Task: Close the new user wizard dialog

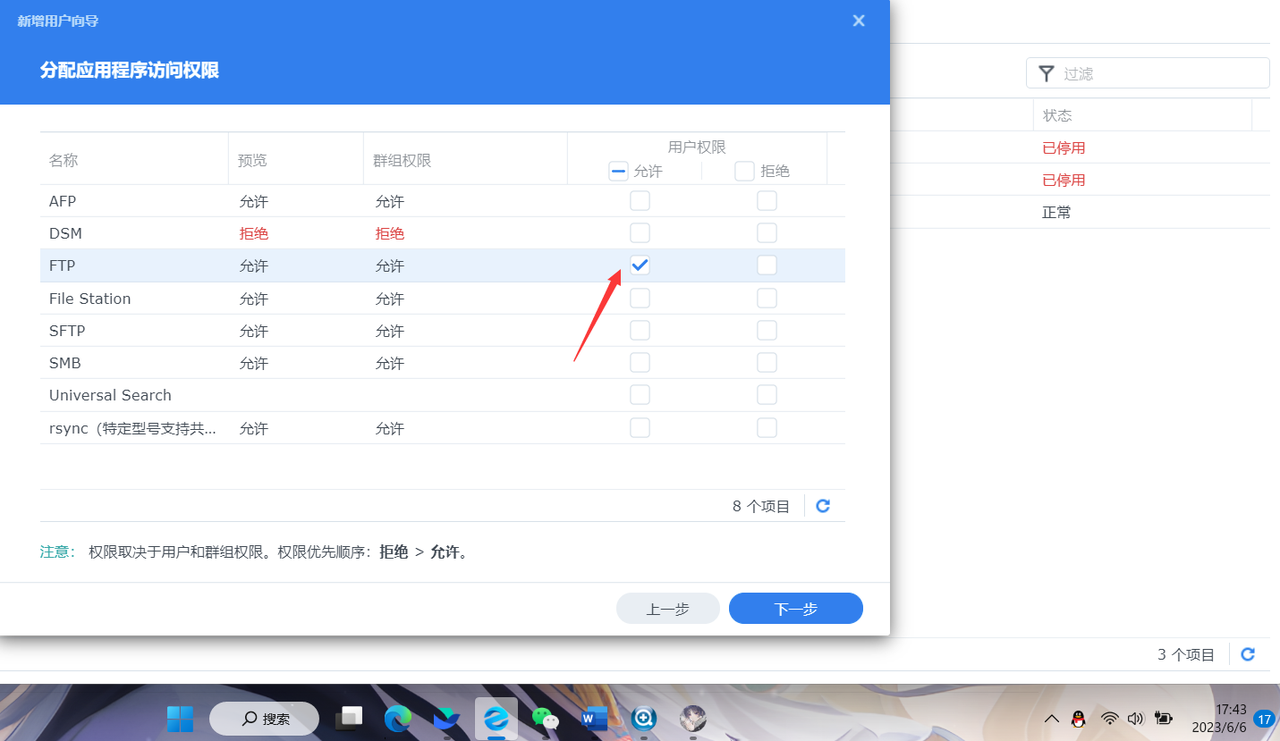Action: click(858, 21)
